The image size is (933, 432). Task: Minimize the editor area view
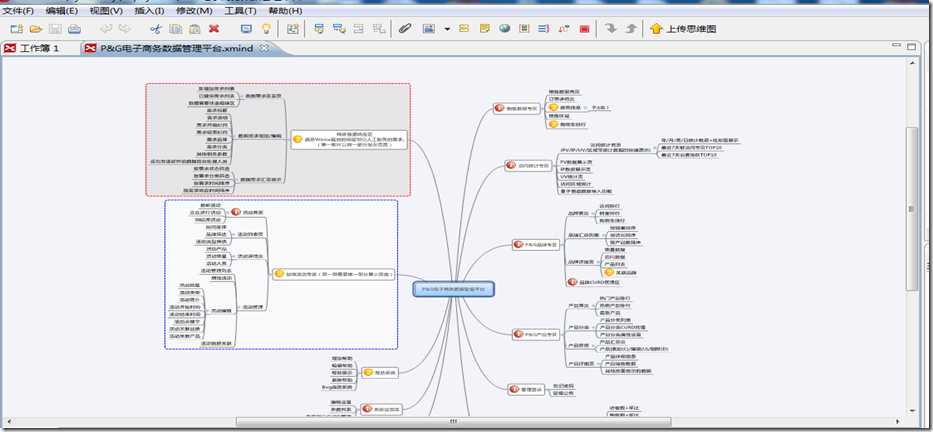coord(896,46)
